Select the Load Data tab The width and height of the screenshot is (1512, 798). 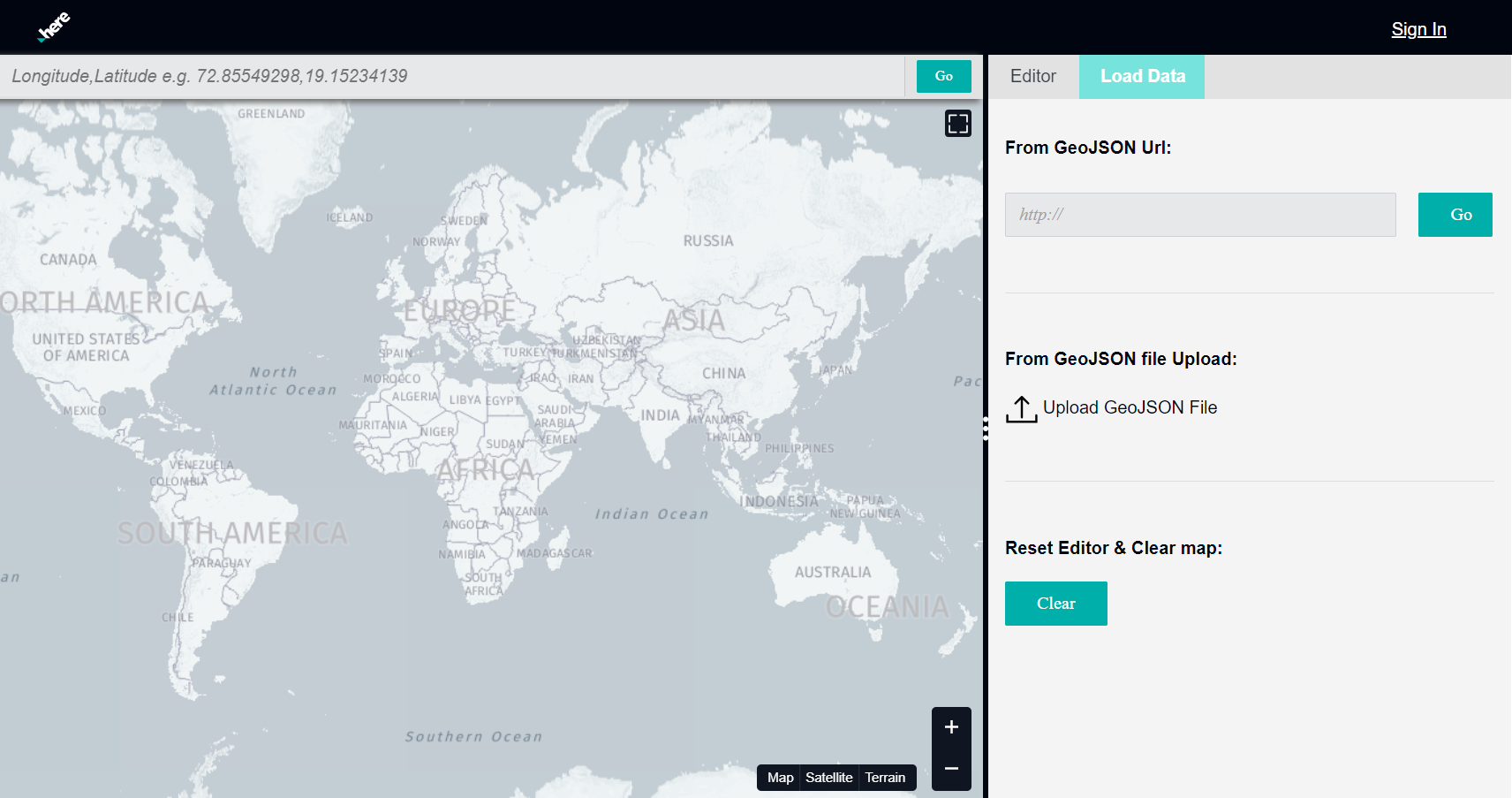(1142, 77)
